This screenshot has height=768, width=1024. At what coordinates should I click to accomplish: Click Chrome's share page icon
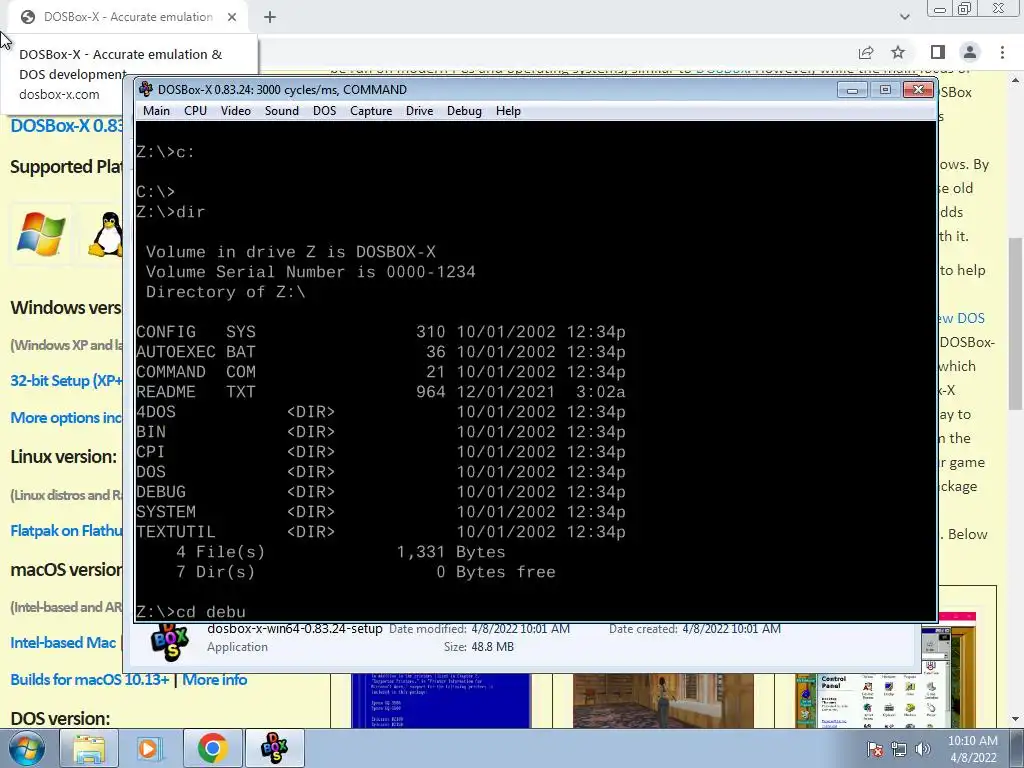point(866,52)
